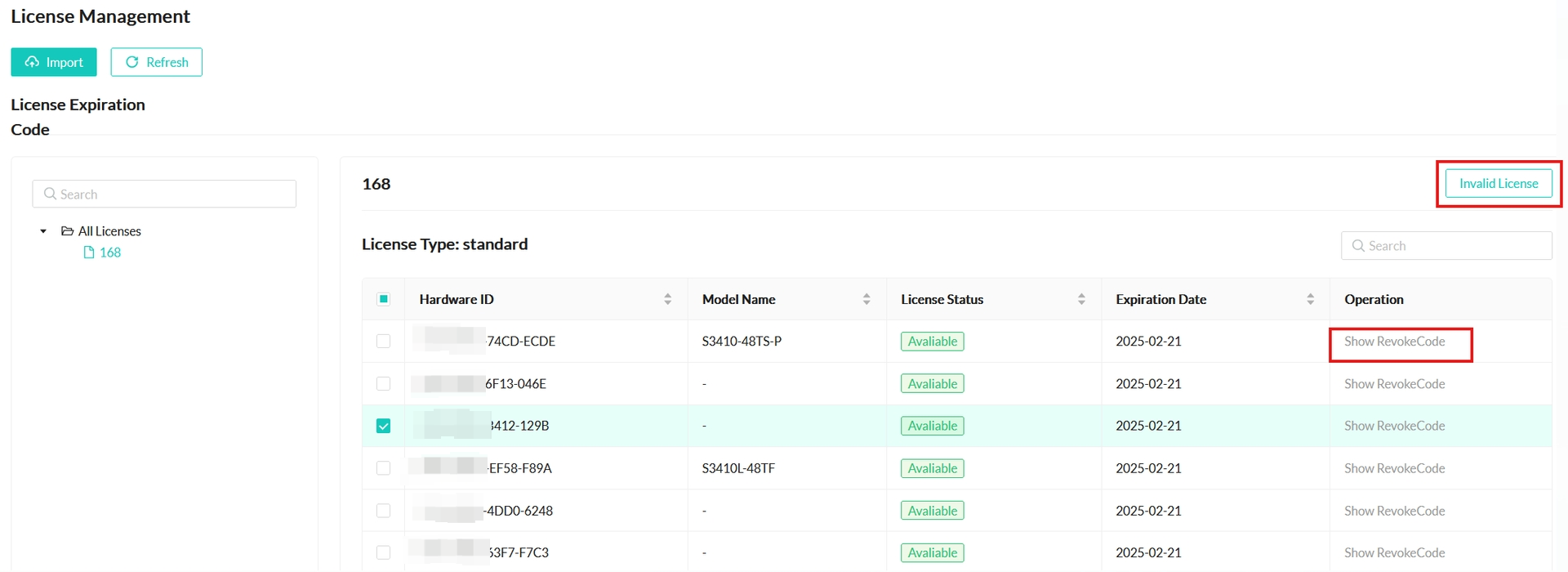
Task: Toggle the select-all header checkbox
Action: coord(383,299)
